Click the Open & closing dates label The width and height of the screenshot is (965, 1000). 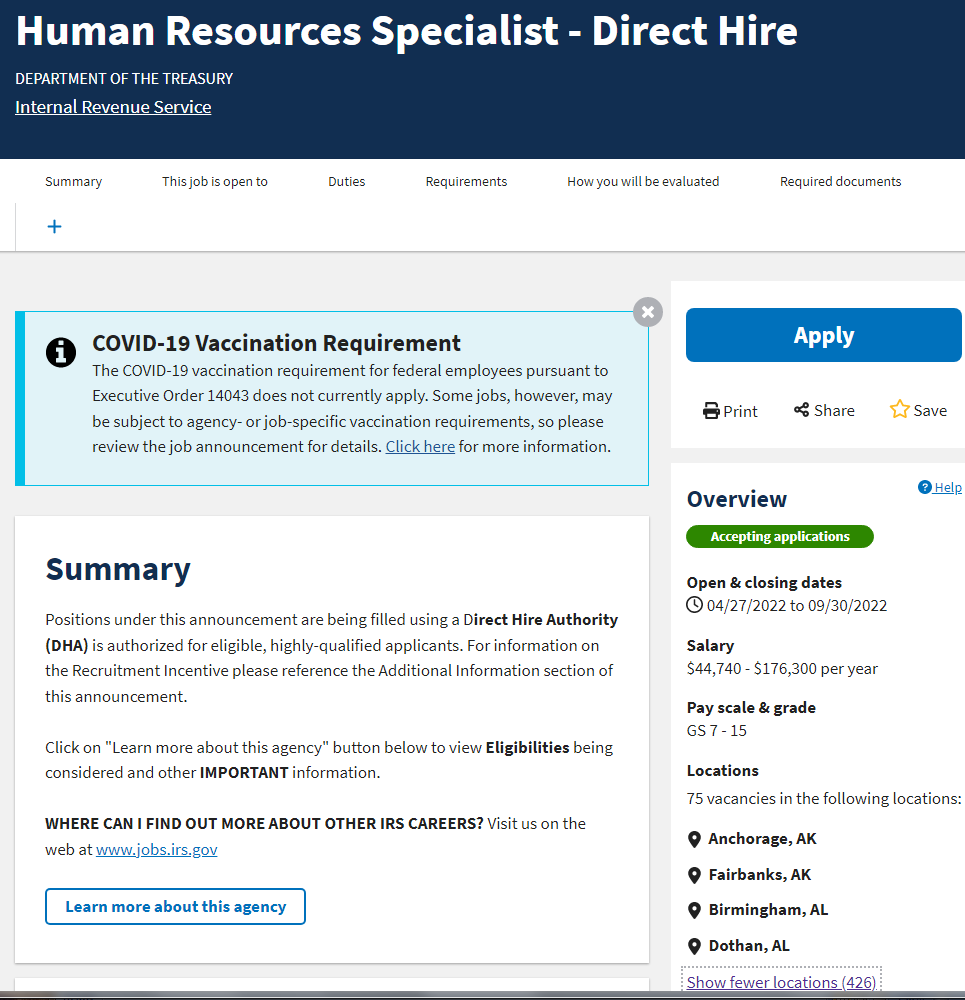pyautogui.click(x=764, y=582)
